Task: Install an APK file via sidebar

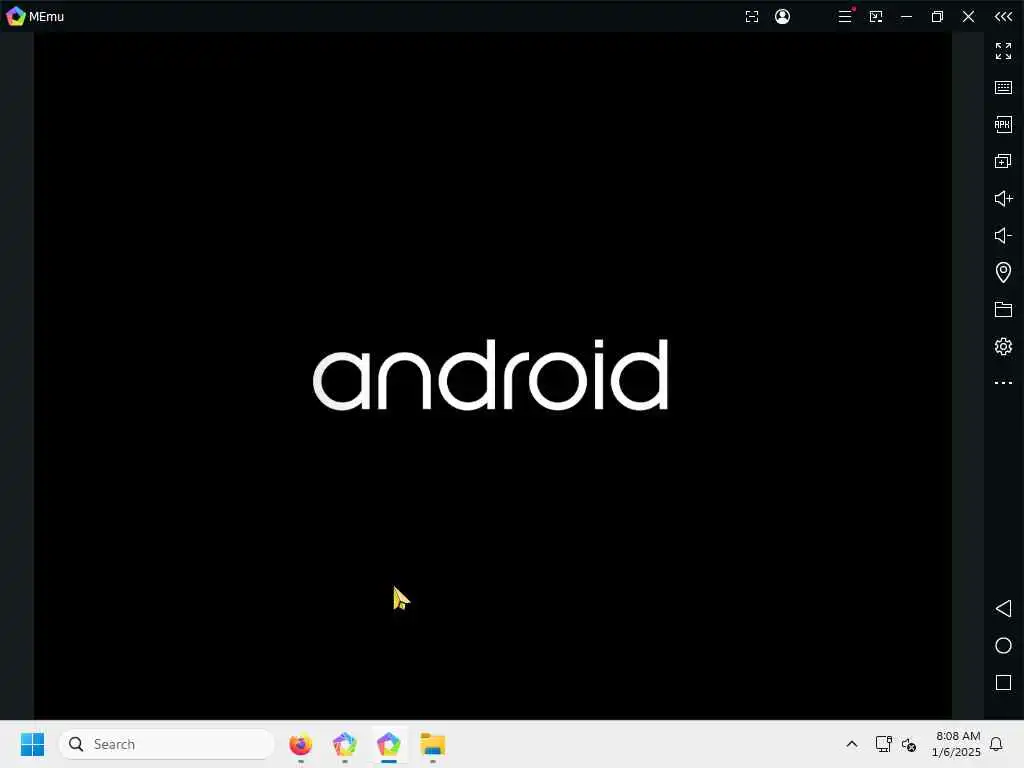Action: (x=1003, y=124)
